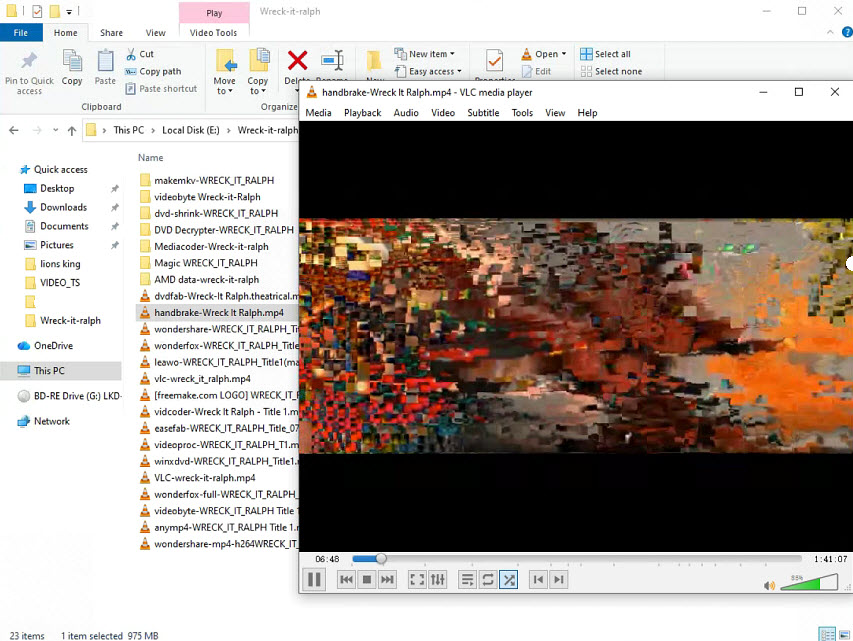Jump to next chapter in VLC

[x=559, y=580]
